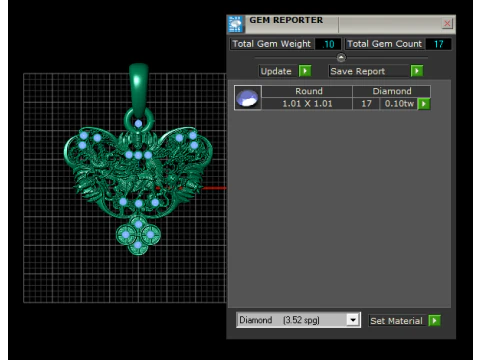This screenshot has width=480, height=360.
Task: Click the Total Gem Weight label
Action: pyautogui.click(x=271, y=44)
